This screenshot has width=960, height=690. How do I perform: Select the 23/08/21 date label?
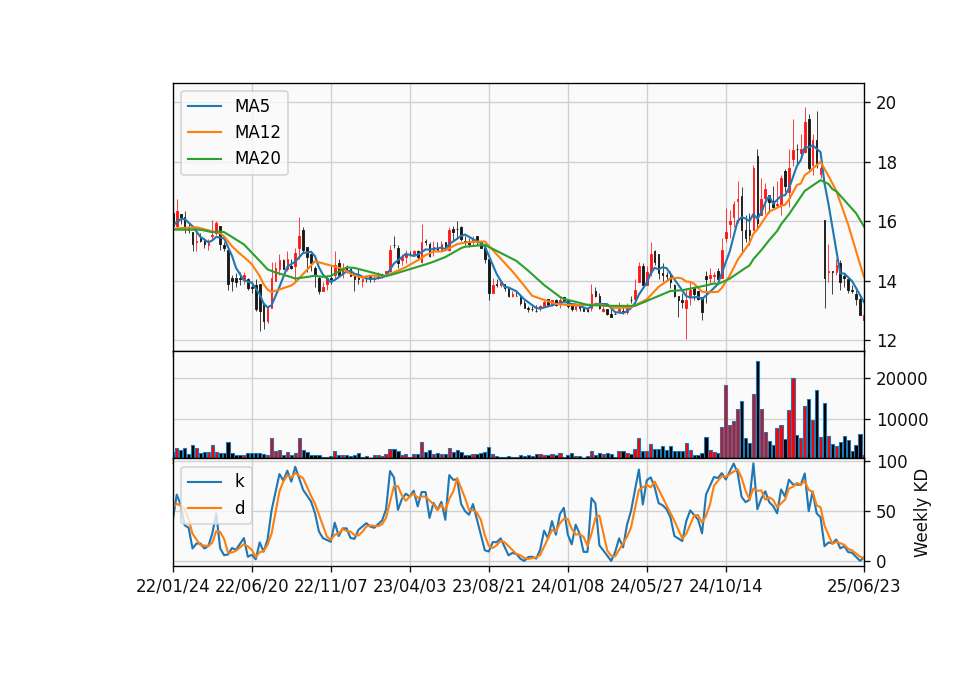click(489, 586)
